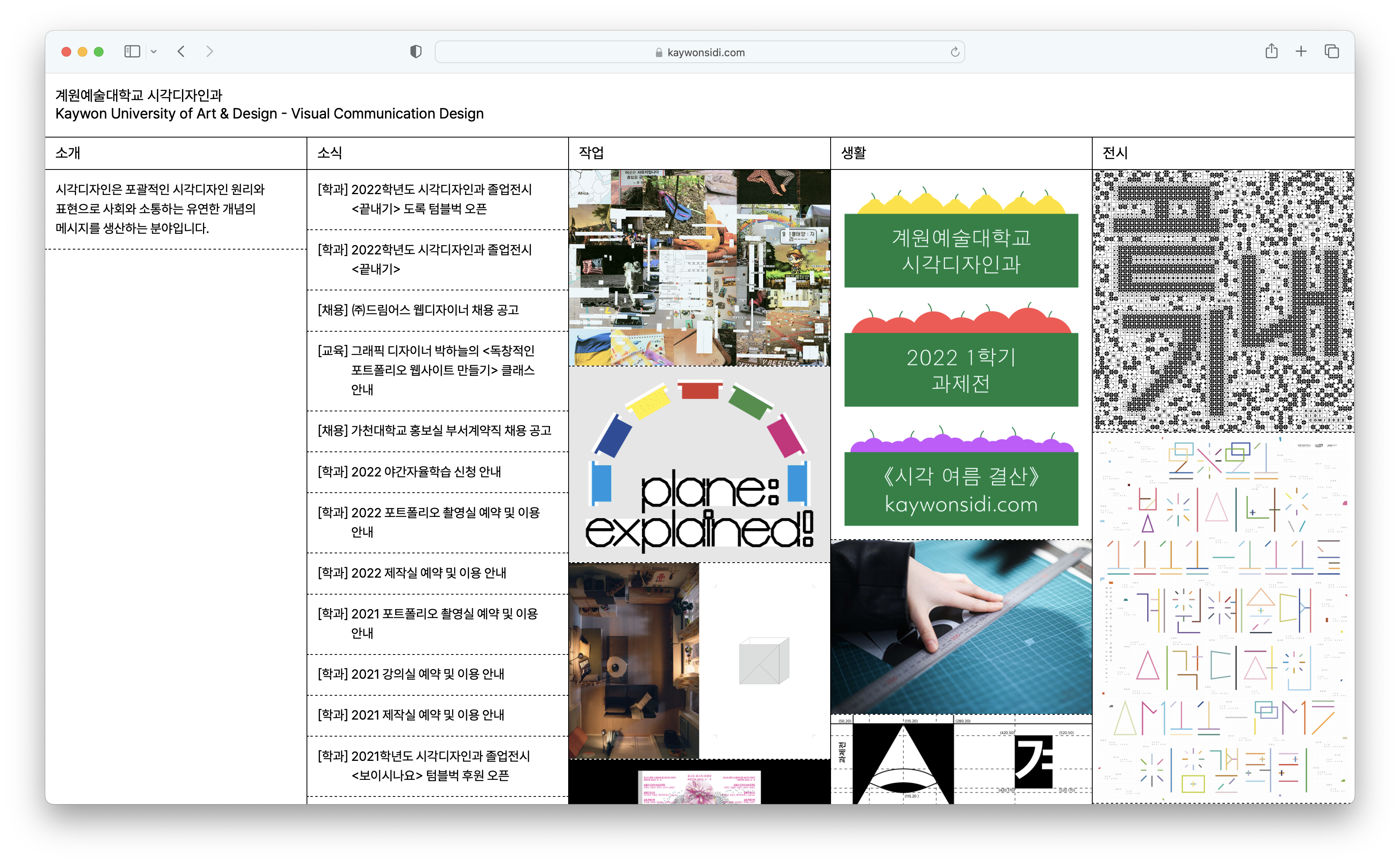The image size is (1400, 864).
Task: Open a new tab with plus icon
Action: (1301, 51)
